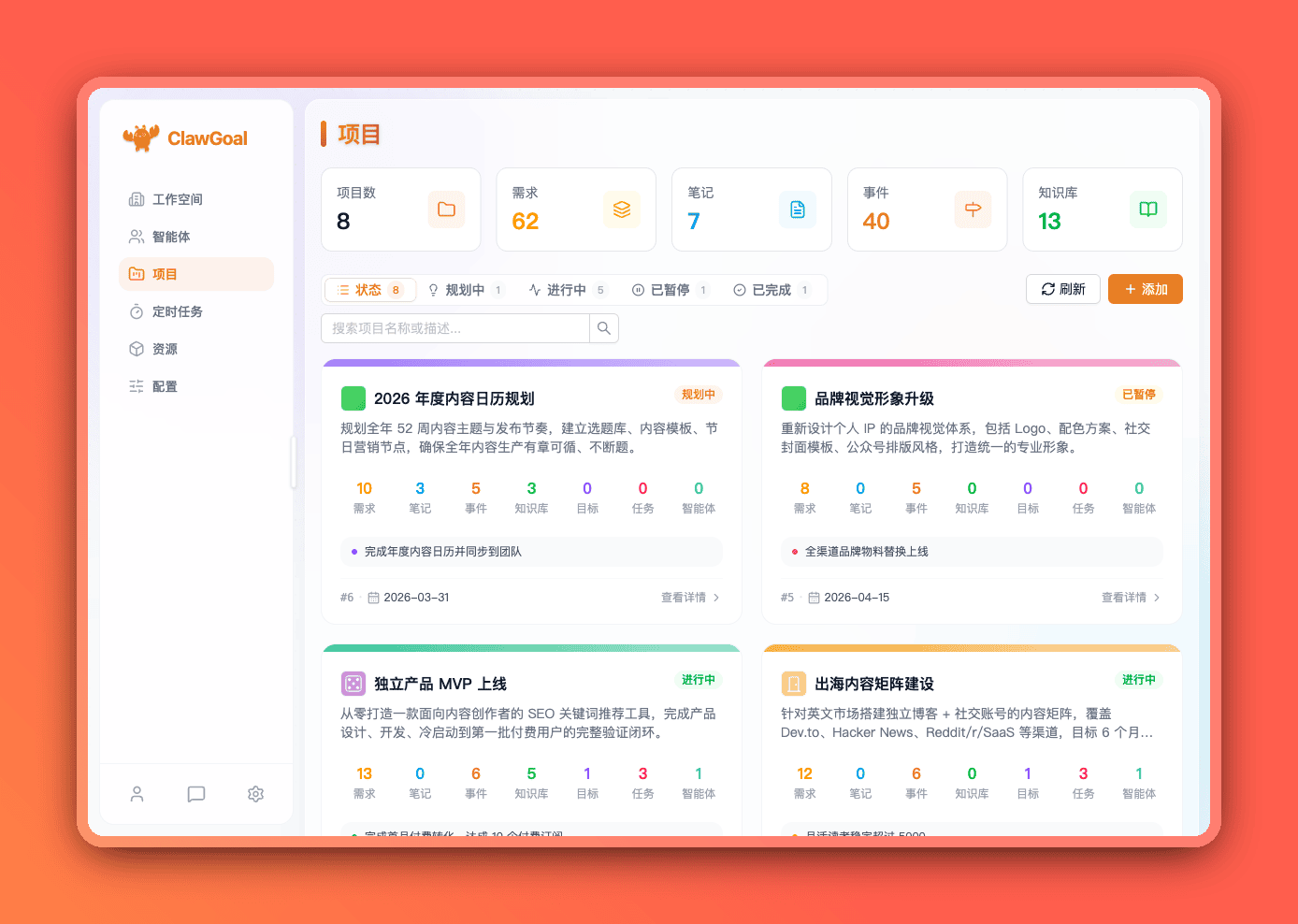Click 需求 count 10 in 2026 年度内容日历规划
Viewport: 1298px width, 924px height.
pyautogui.click(x=365, y=488)
